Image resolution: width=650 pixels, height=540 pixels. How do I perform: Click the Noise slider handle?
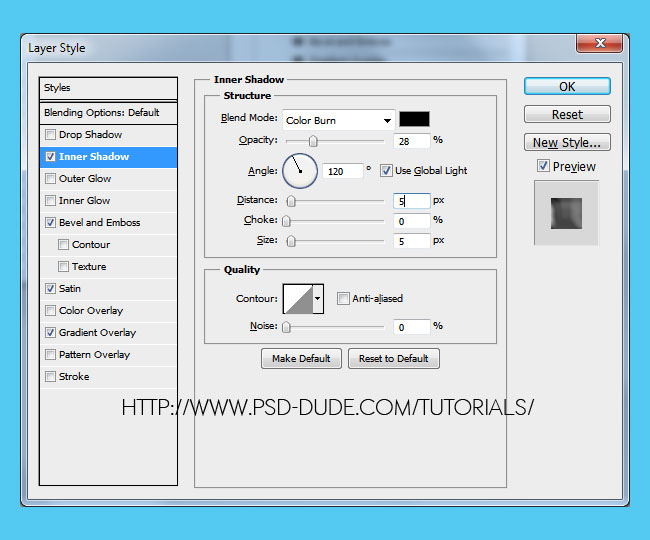(x=286, y=327)
